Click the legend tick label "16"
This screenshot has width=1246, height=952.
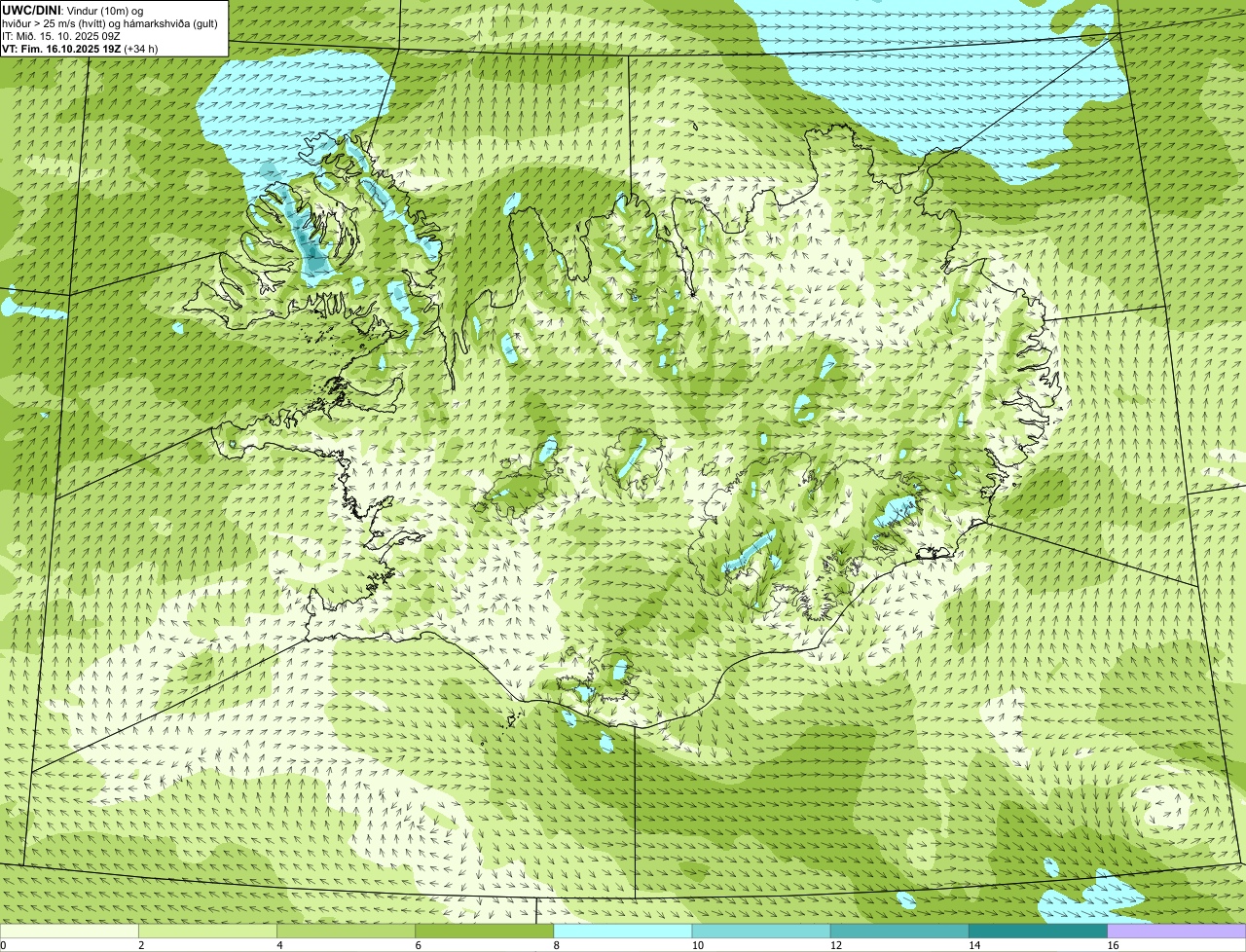1113,945
